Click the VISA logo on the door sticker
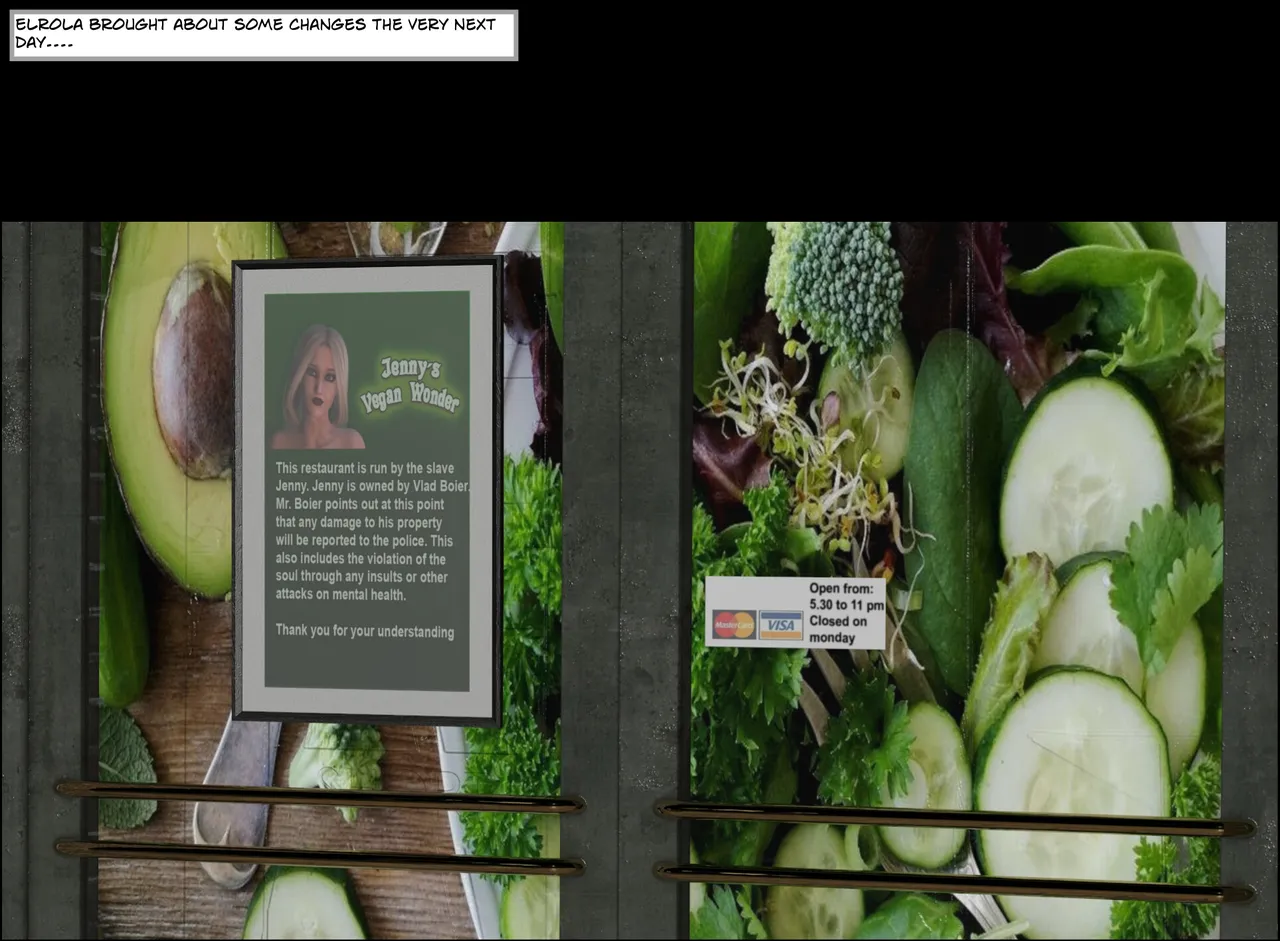Viewport: 1280px width, 941px height. [781, 625]
